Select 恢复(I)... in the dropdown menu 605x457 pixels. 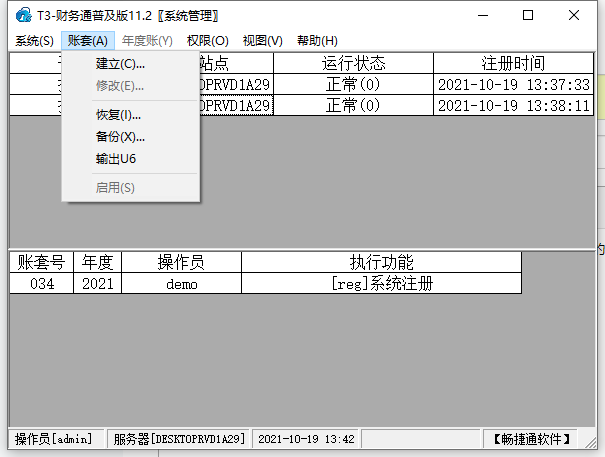pos(131,115)
